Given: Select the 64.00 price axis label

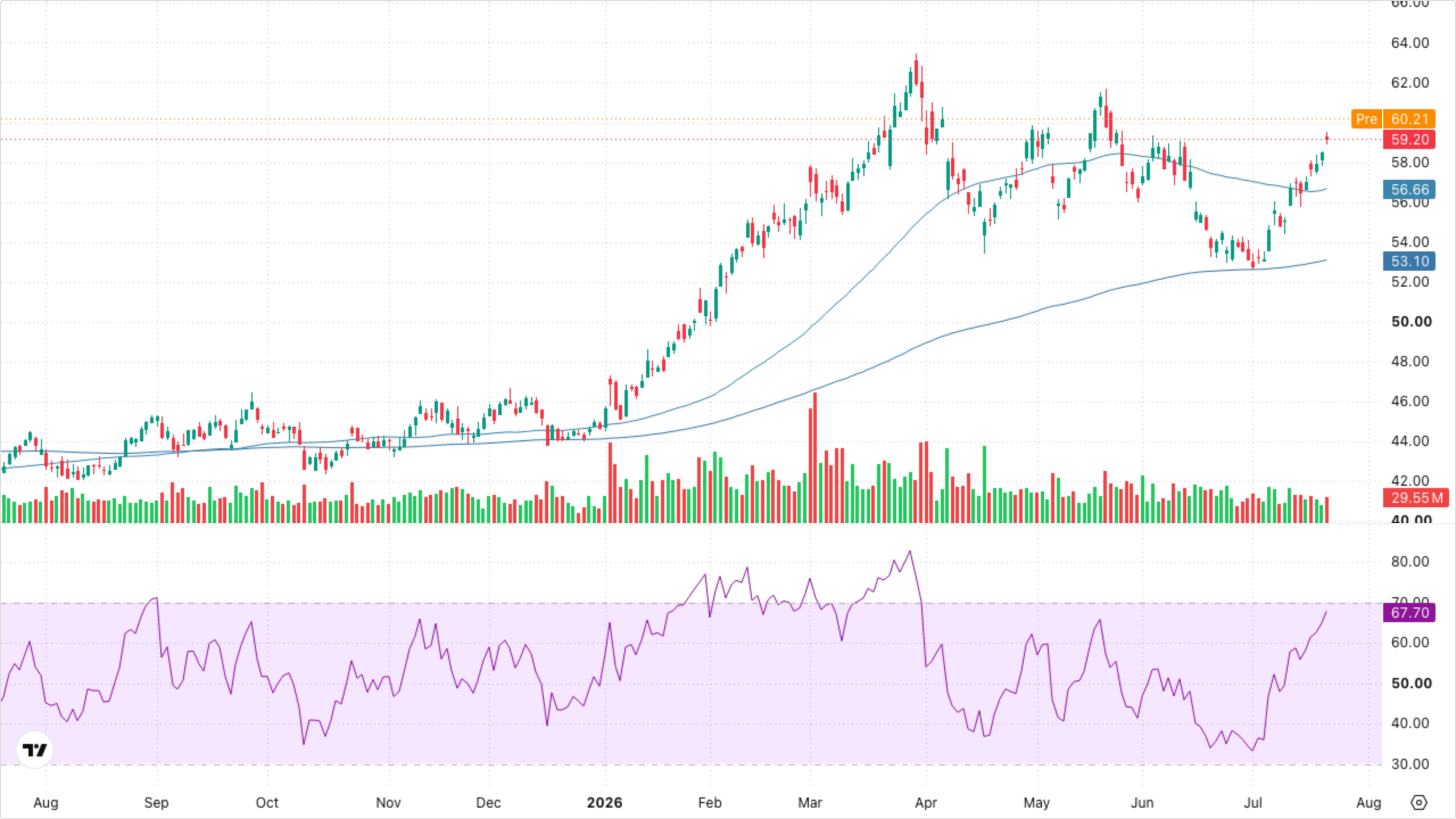Looking at the screenshot, I should tap(1410, 43).
